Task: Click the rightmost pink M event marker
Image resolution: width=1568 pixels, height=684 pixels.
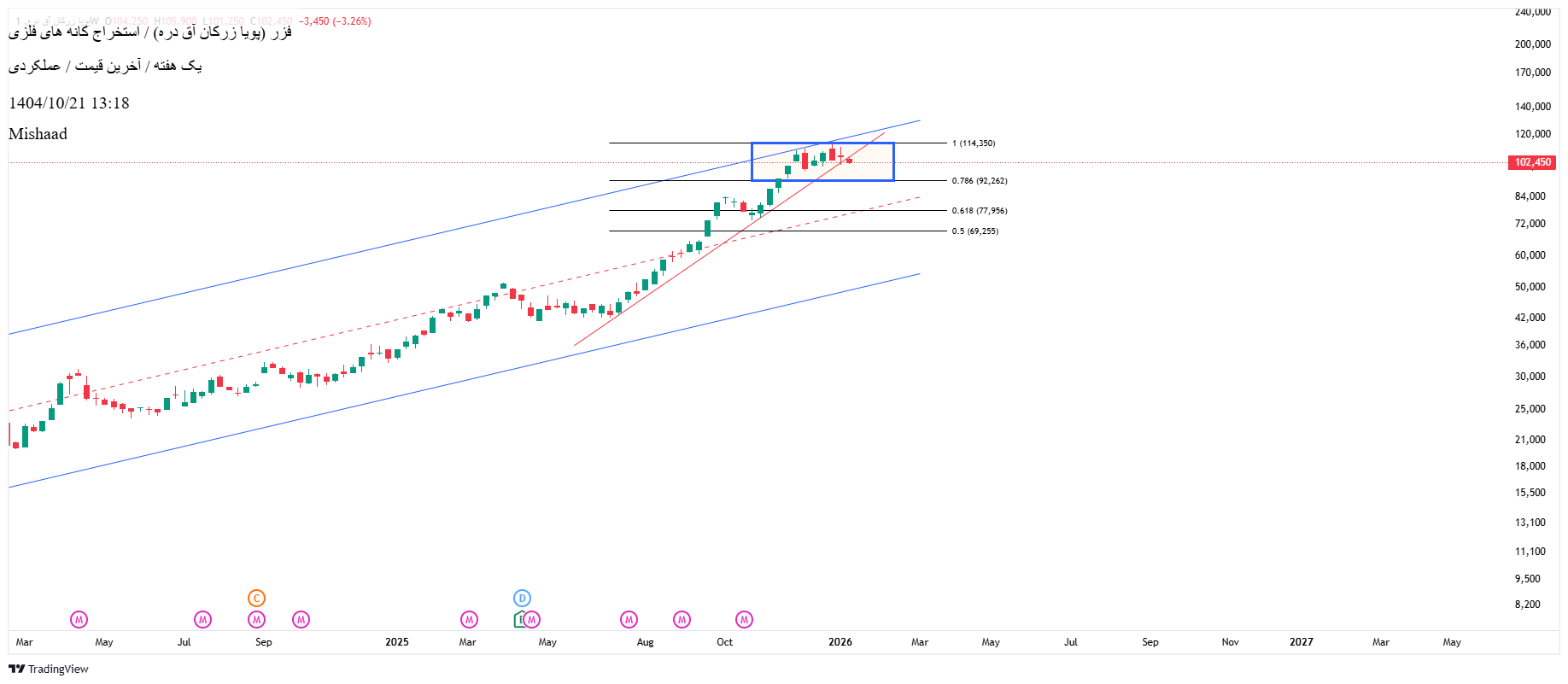Action: coord(744,620)
